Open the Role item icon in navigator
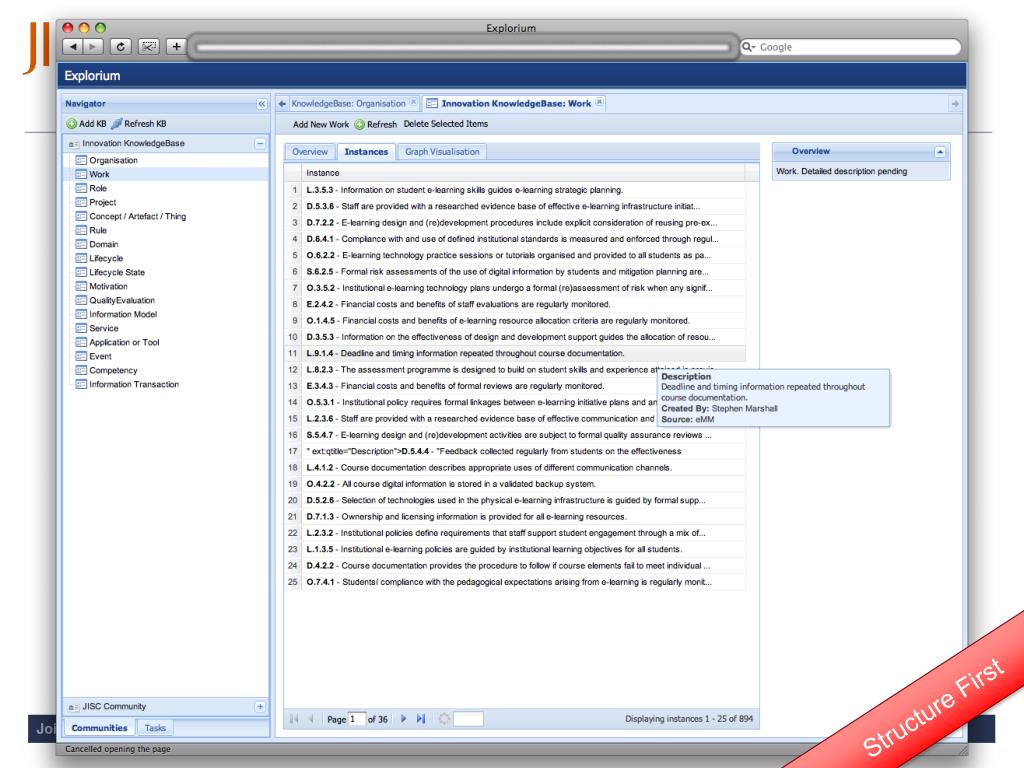Image resolution: width=1024 pixels, height=768 pixels. (x=81, y=188)
